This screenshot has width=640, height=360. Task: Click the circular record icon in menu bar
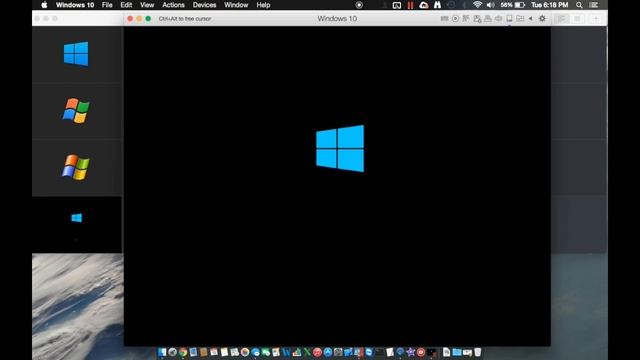(359, 5)
